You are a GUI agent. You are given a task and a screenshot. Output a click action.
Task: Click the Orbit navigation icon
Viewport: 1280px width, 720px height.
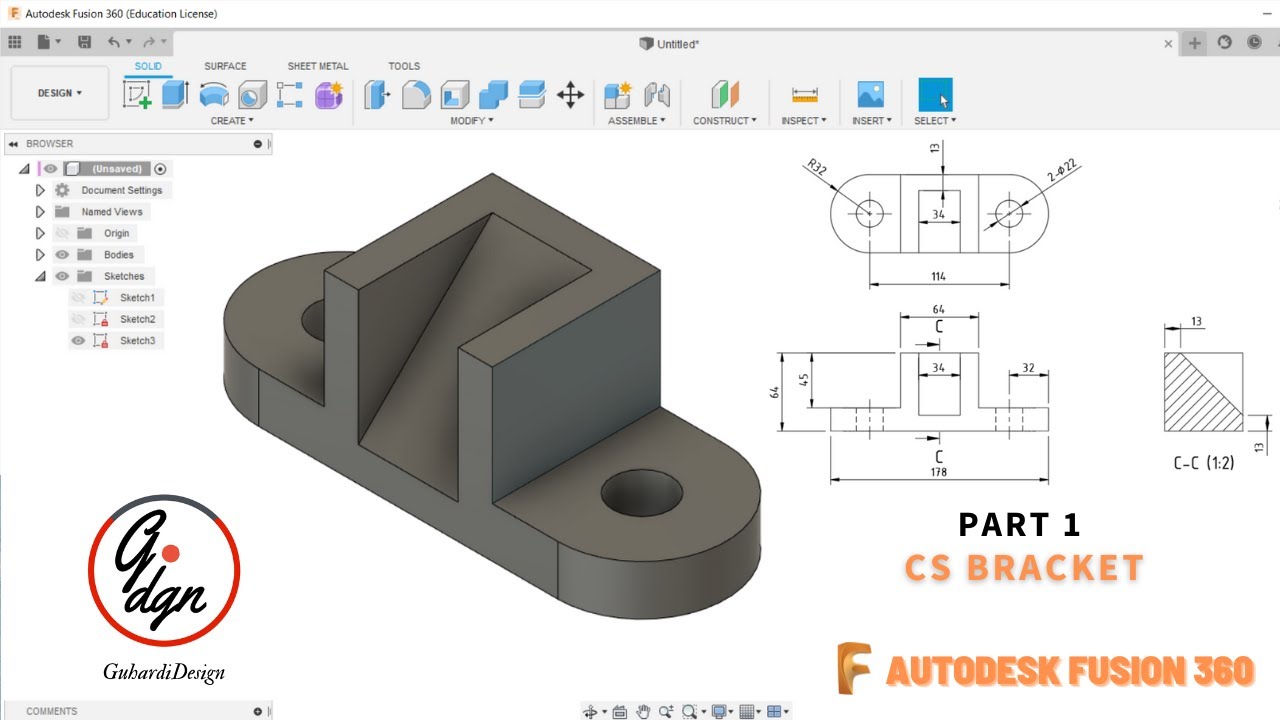tap(590, 711)
